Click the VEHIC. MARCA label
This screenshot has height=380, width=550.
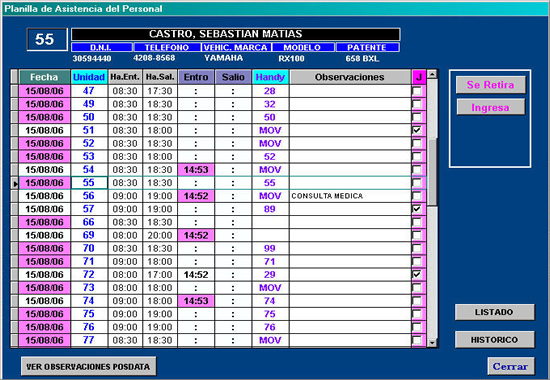tap(236, 47)
